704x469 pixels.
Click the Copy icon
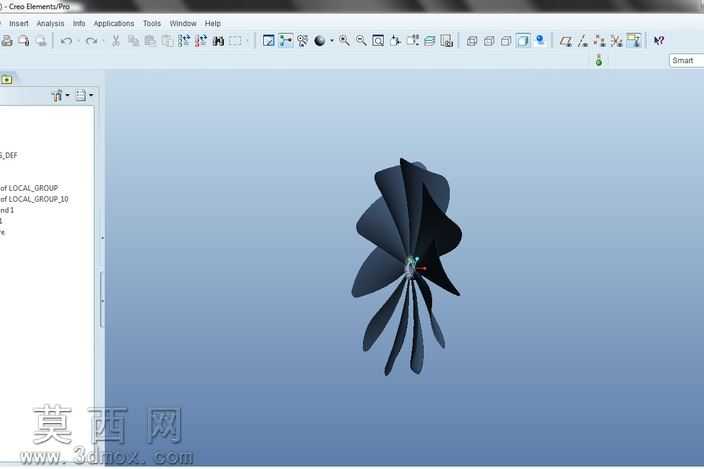(133, 41)
